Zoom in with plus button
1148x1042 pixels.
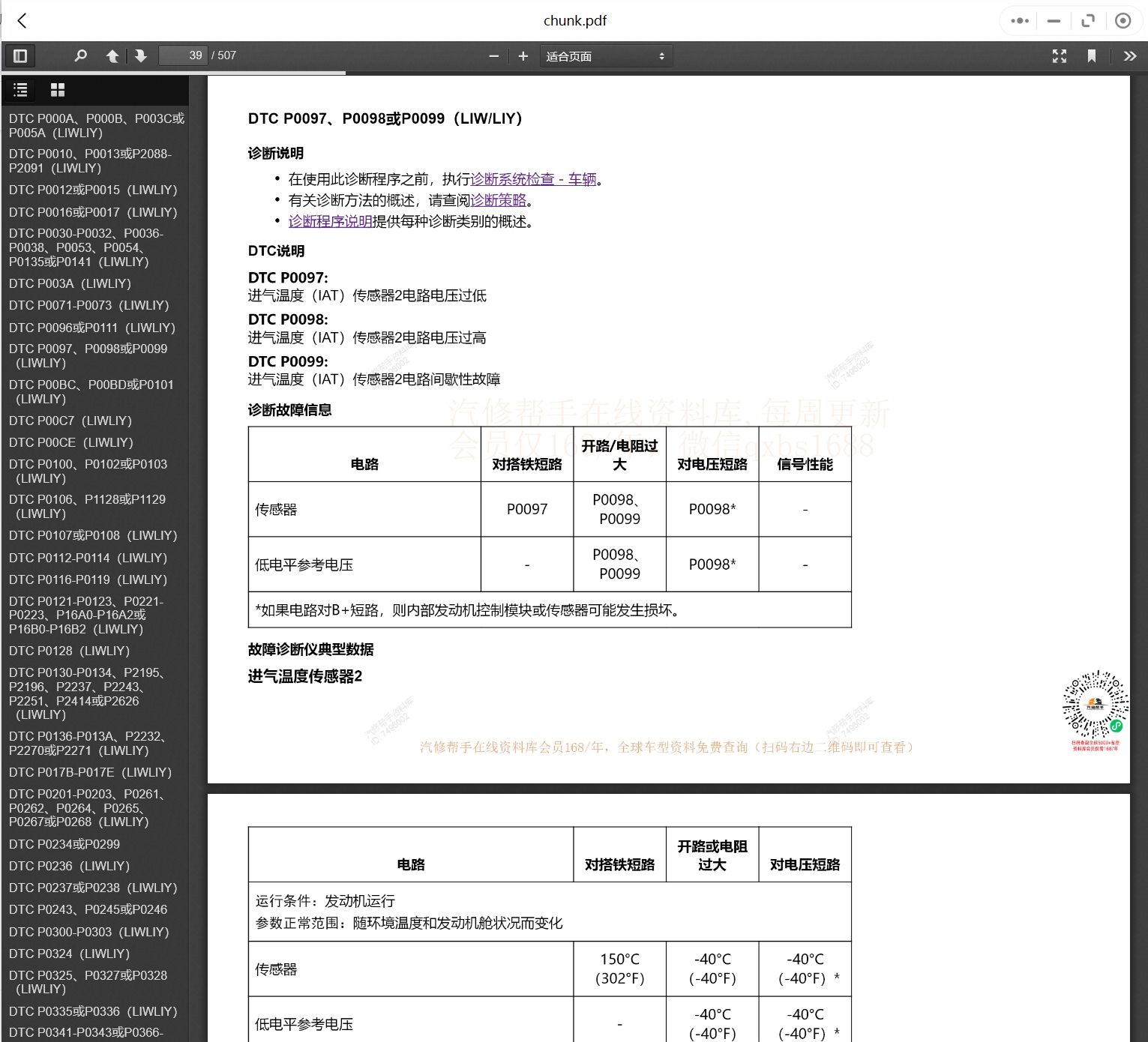coord(523,56)
